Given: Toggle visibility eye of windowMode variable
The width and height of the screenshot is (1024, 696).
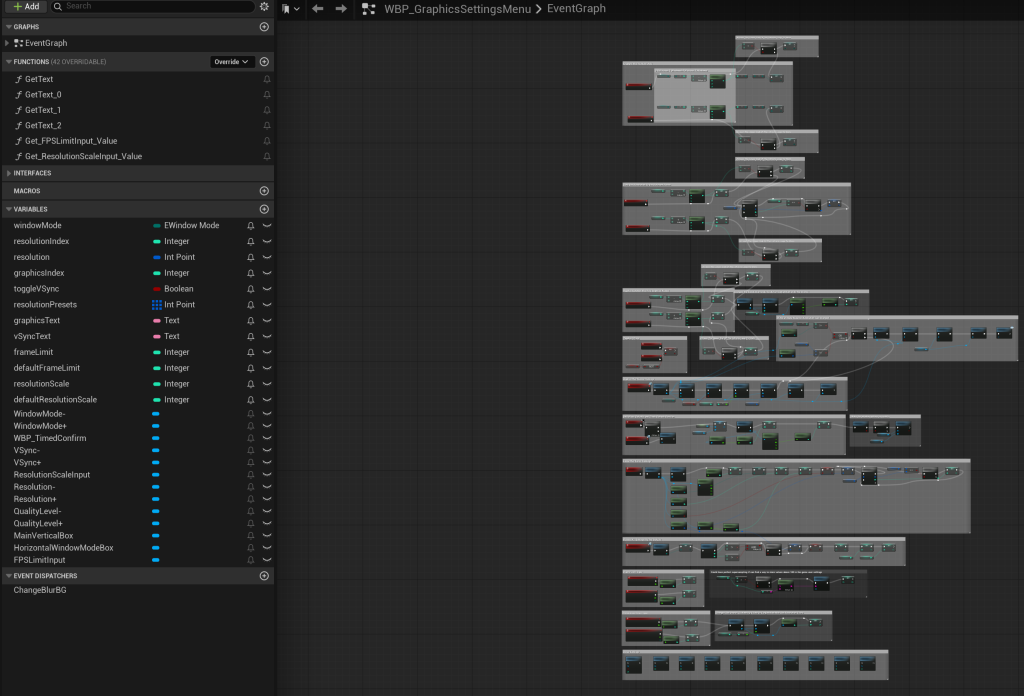Looking at the screenshot, I should tap(267, 225).
